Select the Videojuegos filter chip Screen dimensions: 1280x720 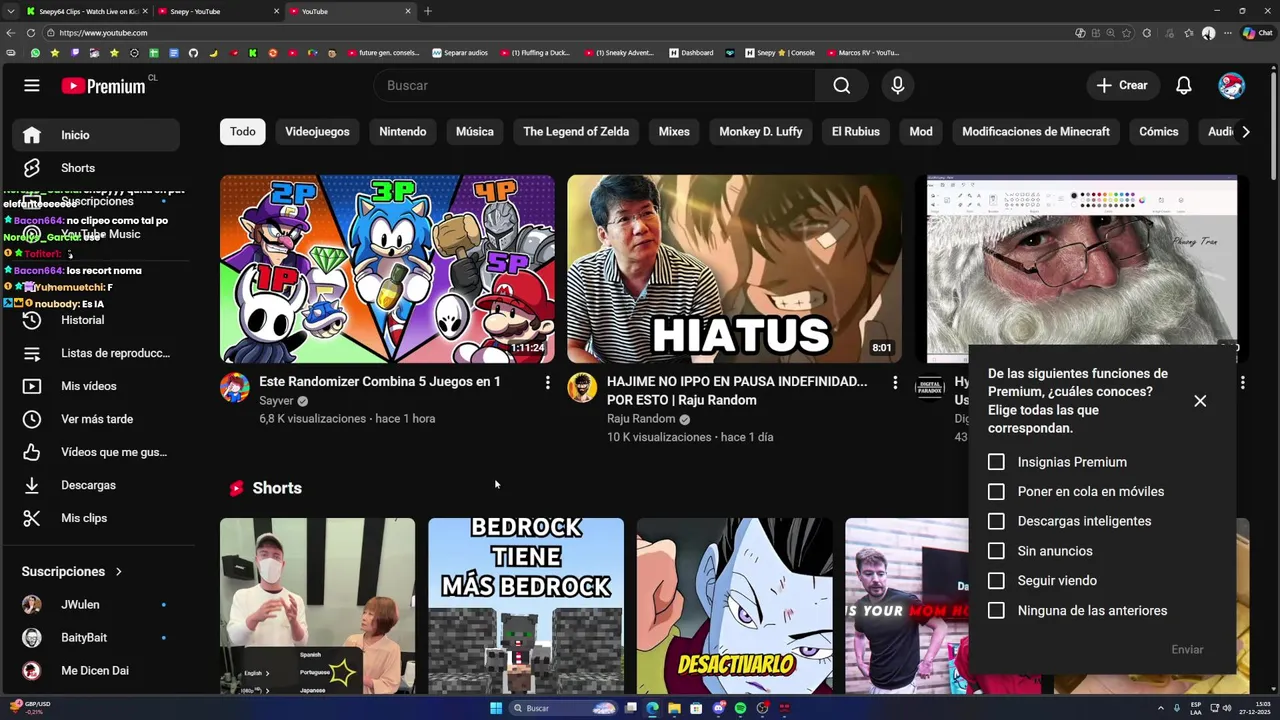click(x=317, y=132)
